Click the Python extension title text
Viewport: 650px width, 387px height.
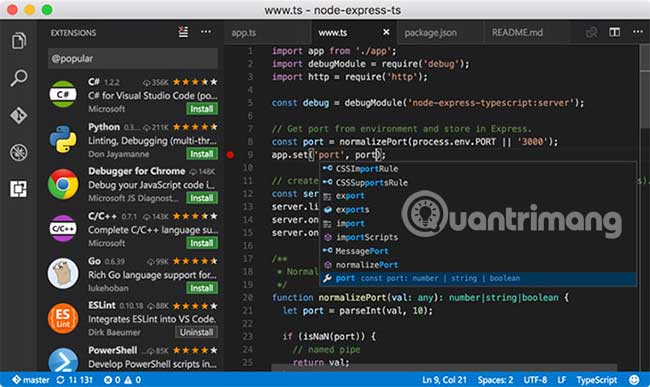click(104, 127)
